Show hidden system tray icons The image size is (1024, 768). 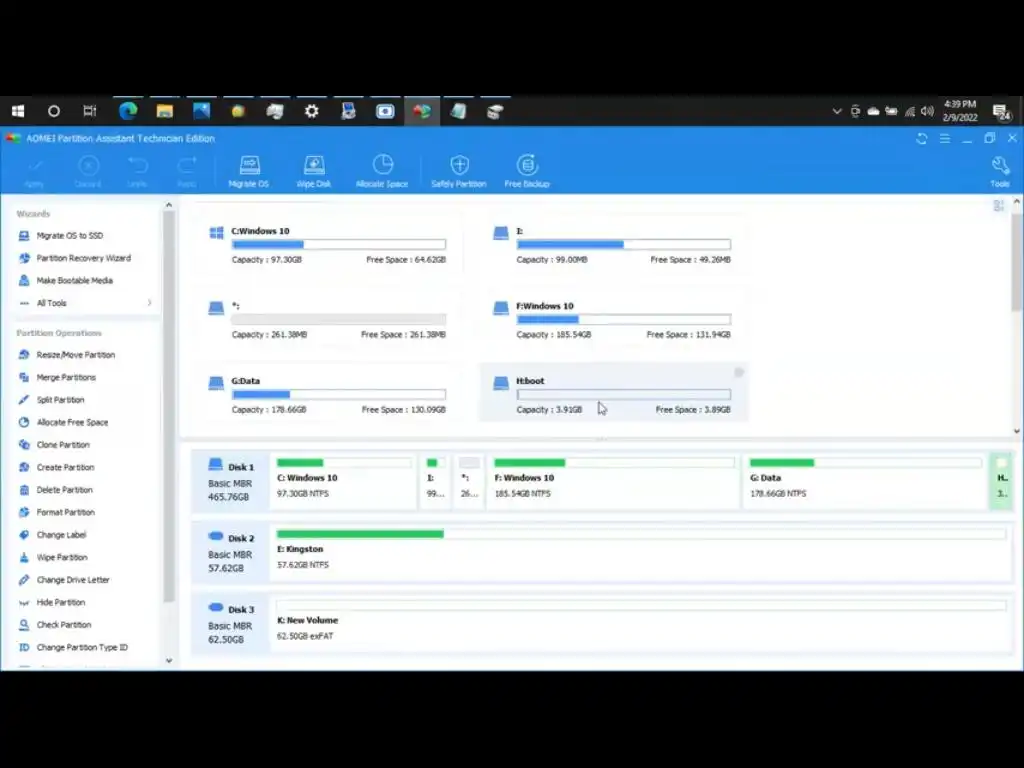(x=837, y=112)
